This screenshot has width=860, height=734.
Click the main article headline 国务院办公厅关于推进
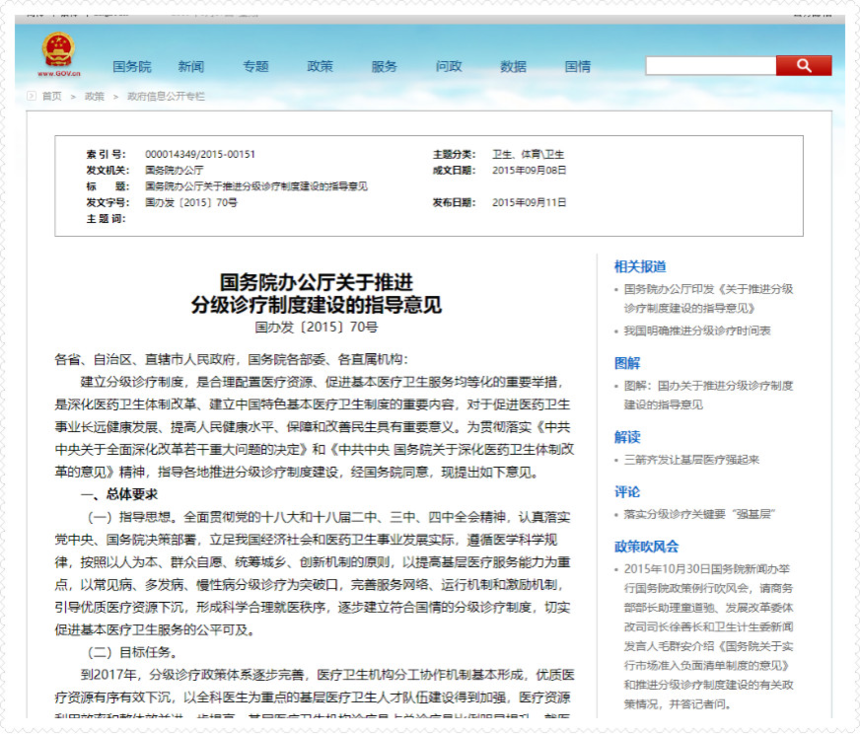tap(316, 283)
